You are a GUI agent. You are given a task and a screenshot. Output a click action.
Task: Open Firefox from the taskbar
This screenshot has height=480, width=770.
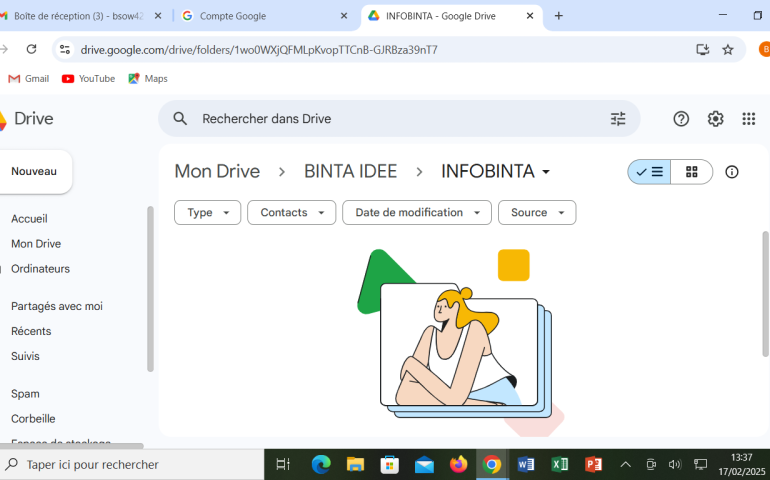click(458, 464)
